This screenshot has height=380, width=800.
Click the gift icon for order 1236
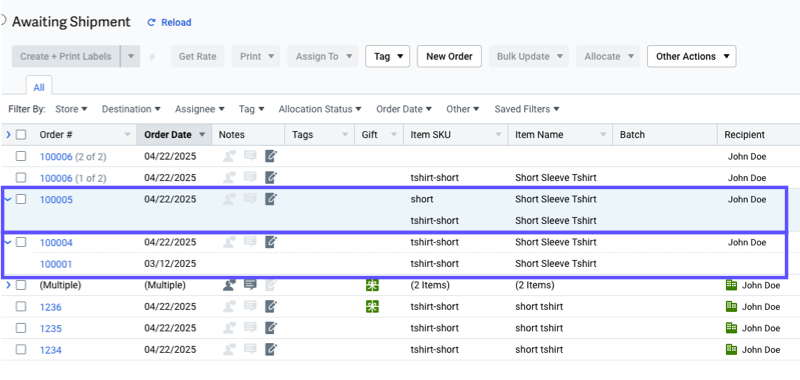[x=372, y=307]
